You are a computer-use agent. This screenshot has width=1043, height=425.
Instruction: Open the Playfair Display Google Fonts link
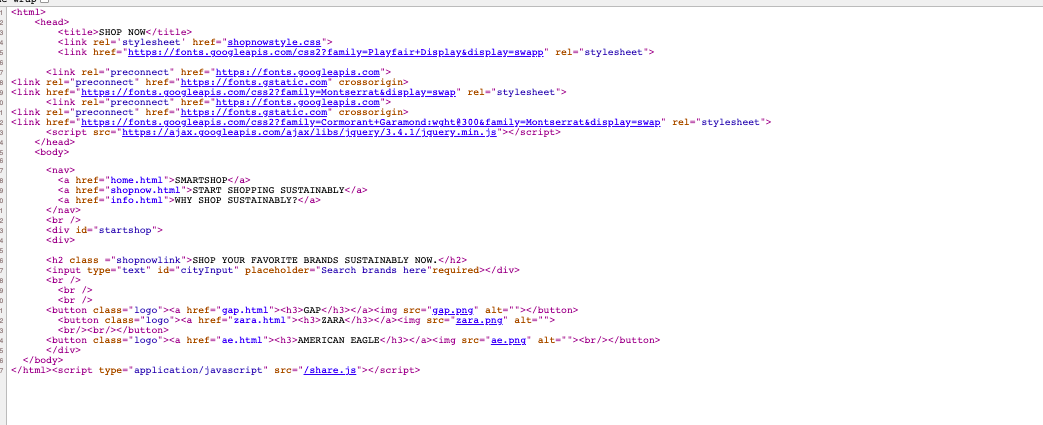pos(336,52)
